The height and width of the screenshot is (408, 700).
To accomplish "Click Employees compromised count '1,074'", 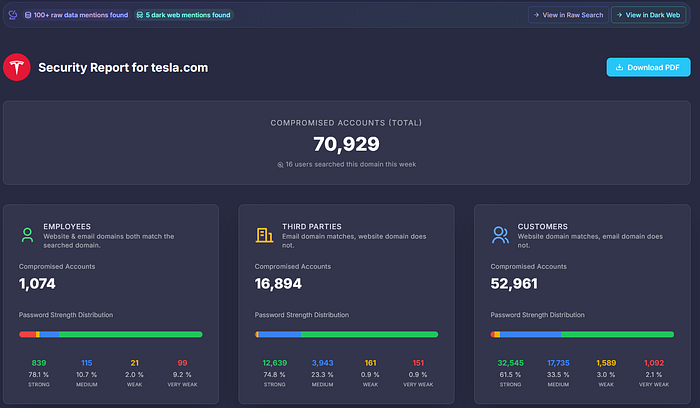I will click(37, 284).
